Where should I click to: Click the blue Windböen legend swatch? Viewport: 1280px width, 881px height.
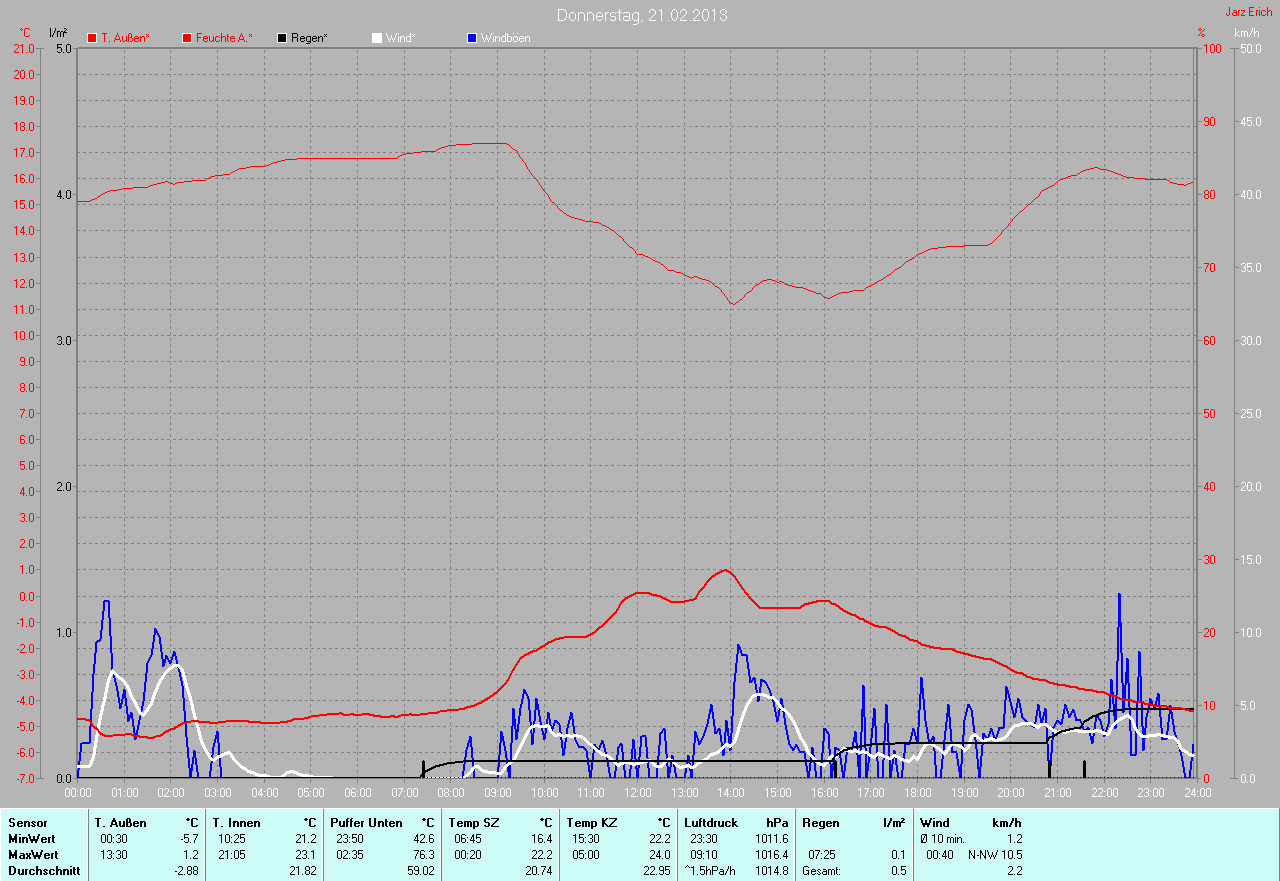click(x=472, y=38)
